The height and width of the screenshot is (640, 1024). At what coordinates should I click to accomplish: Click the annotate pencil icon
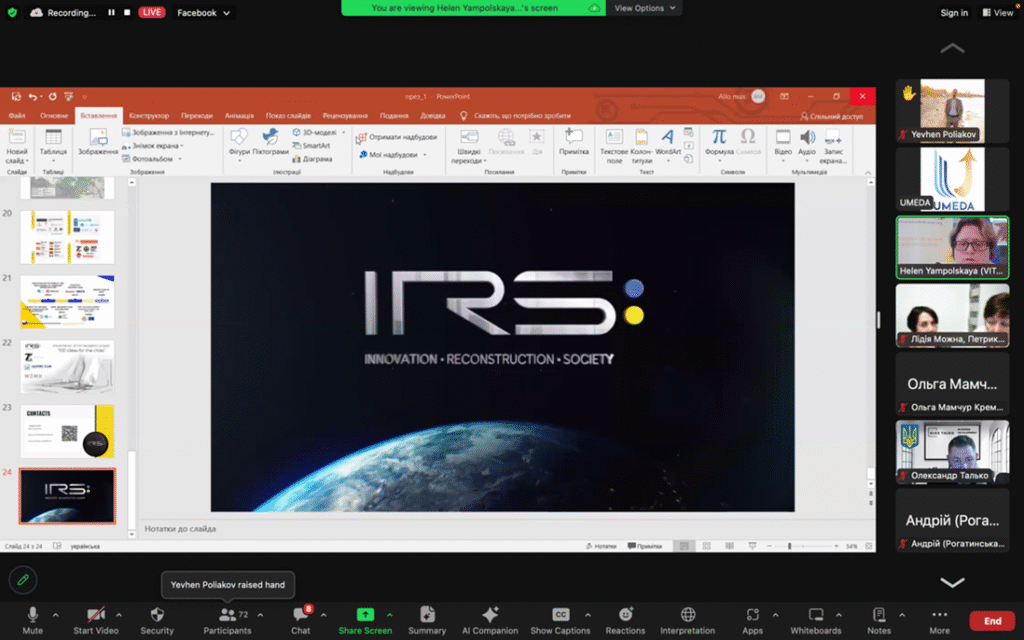23,580
